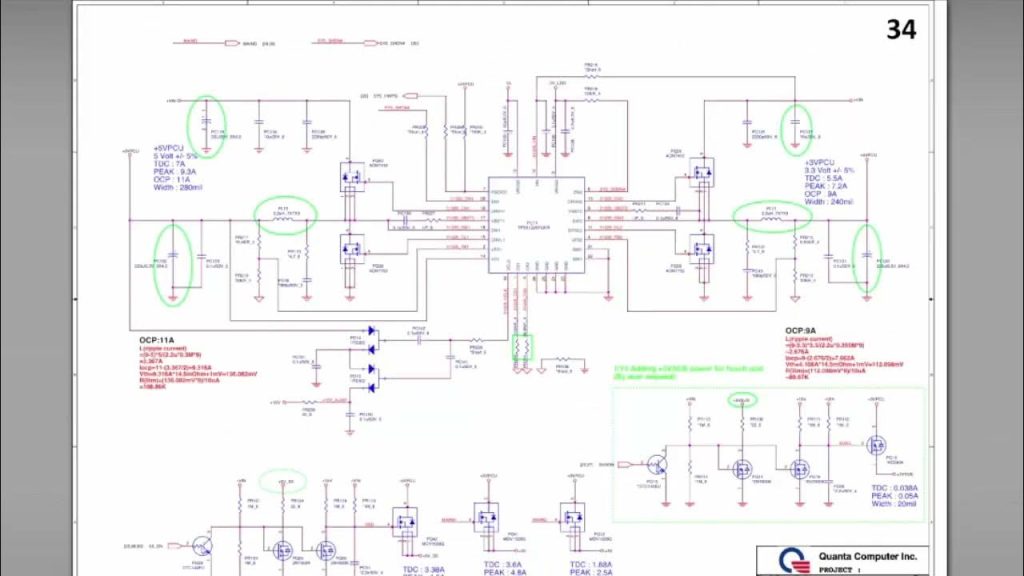Click the Quanta Computer logo emblem
Image resolution: width=1024 pixels, height=576 pixels.
(x=793, y=561)
